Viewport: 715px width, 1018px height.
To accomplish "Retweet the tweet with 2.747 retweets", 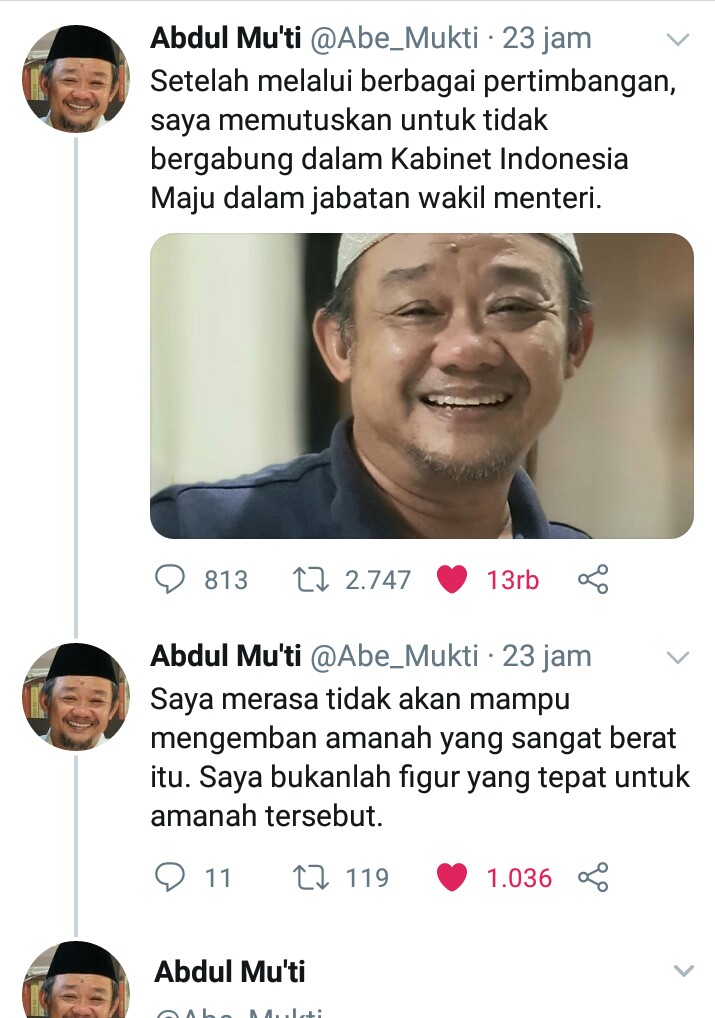I will 311,579.
